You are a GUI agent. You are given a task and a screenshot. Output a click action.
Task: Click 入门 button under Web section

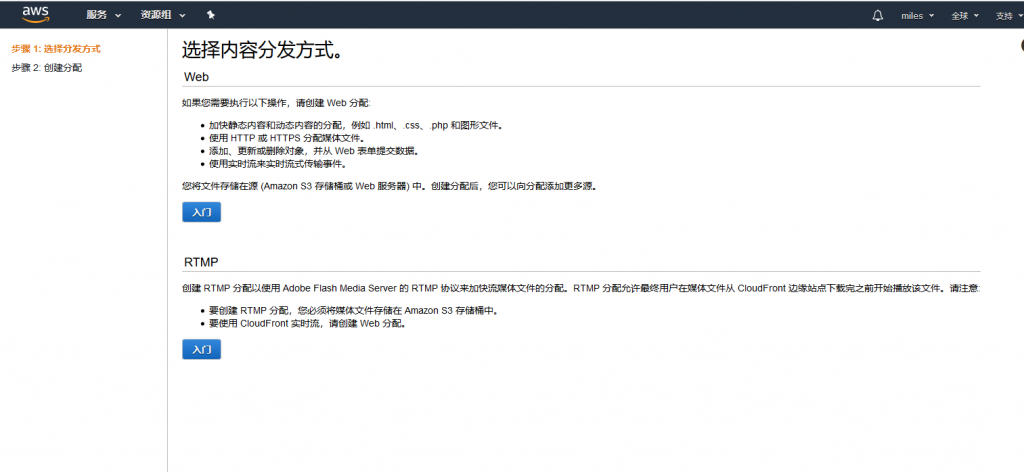pyautogui.click(x=201, y=212)
